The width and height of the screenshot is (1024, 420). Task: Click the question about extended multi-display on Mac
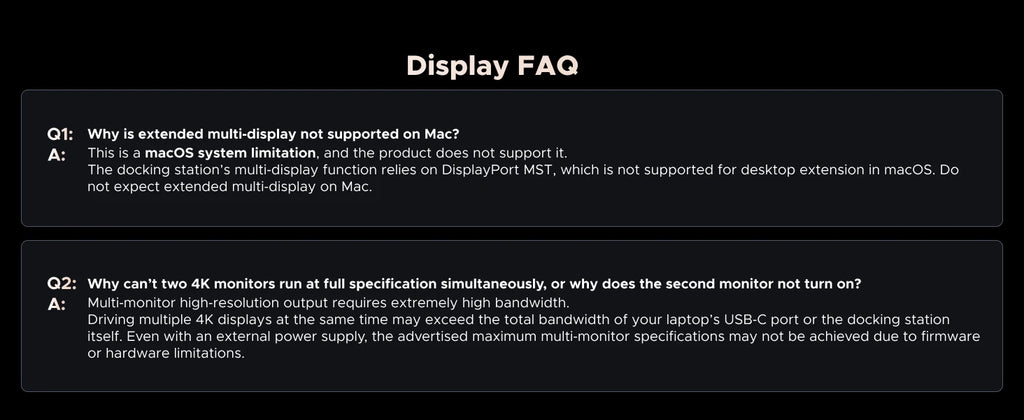(x=274, y=135)
